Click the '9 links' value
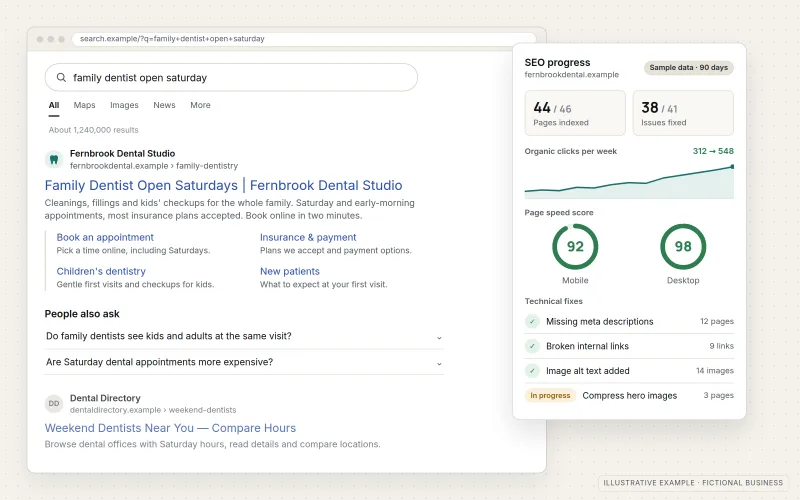 pos(721,346)
